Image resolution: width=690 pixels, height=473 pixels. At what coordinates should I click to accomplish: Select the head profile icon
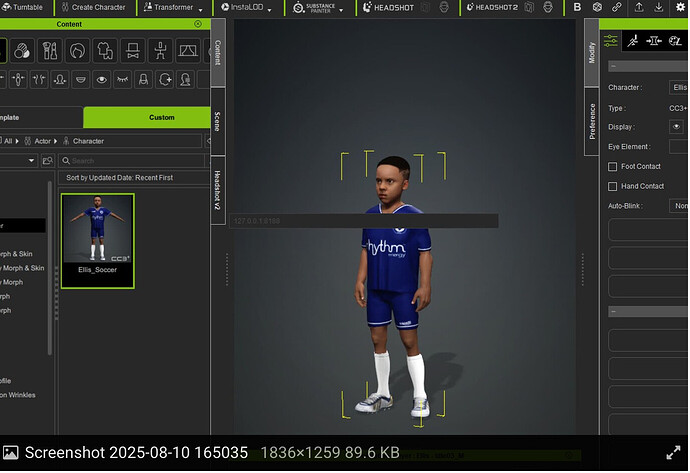pyautogui.click(x=185, y=80)
